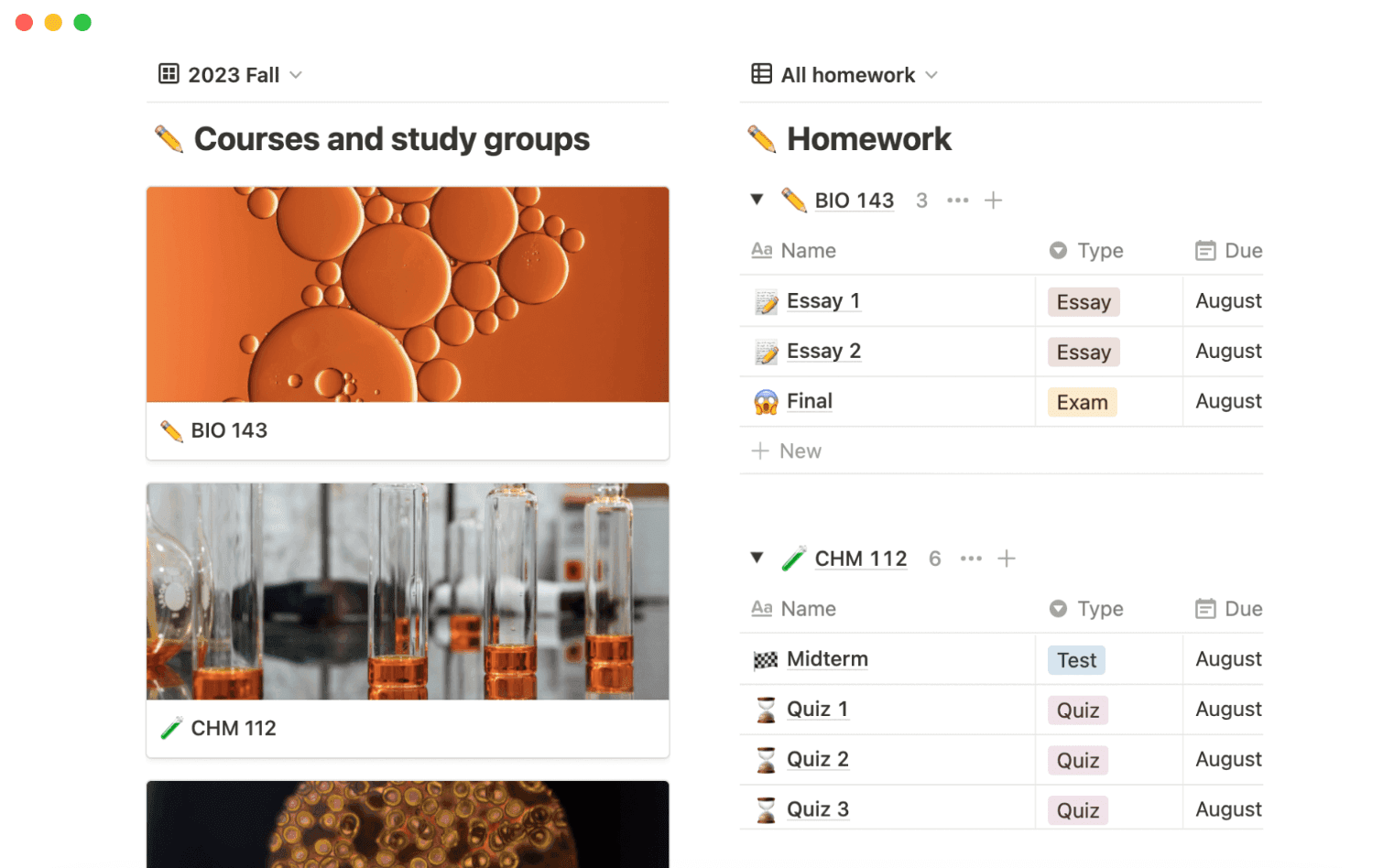Click the test tube icon beside CHM 112 heading
The height and width of the screenshot is (868, 1394).
794,558
